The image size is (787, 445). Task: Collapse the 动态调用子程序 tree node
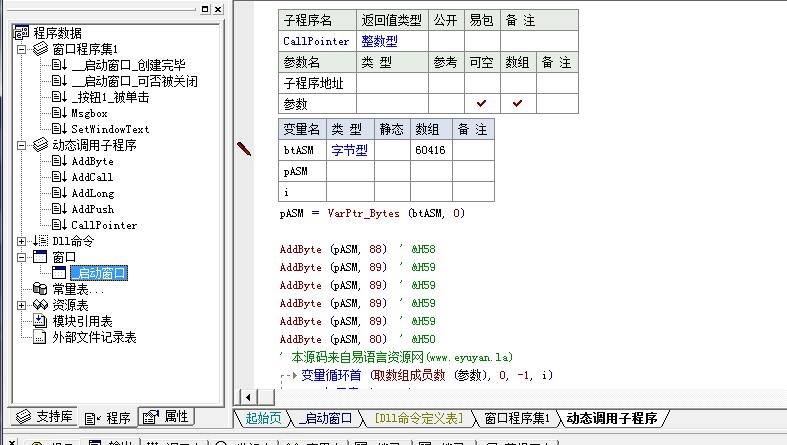coord(22,145)
